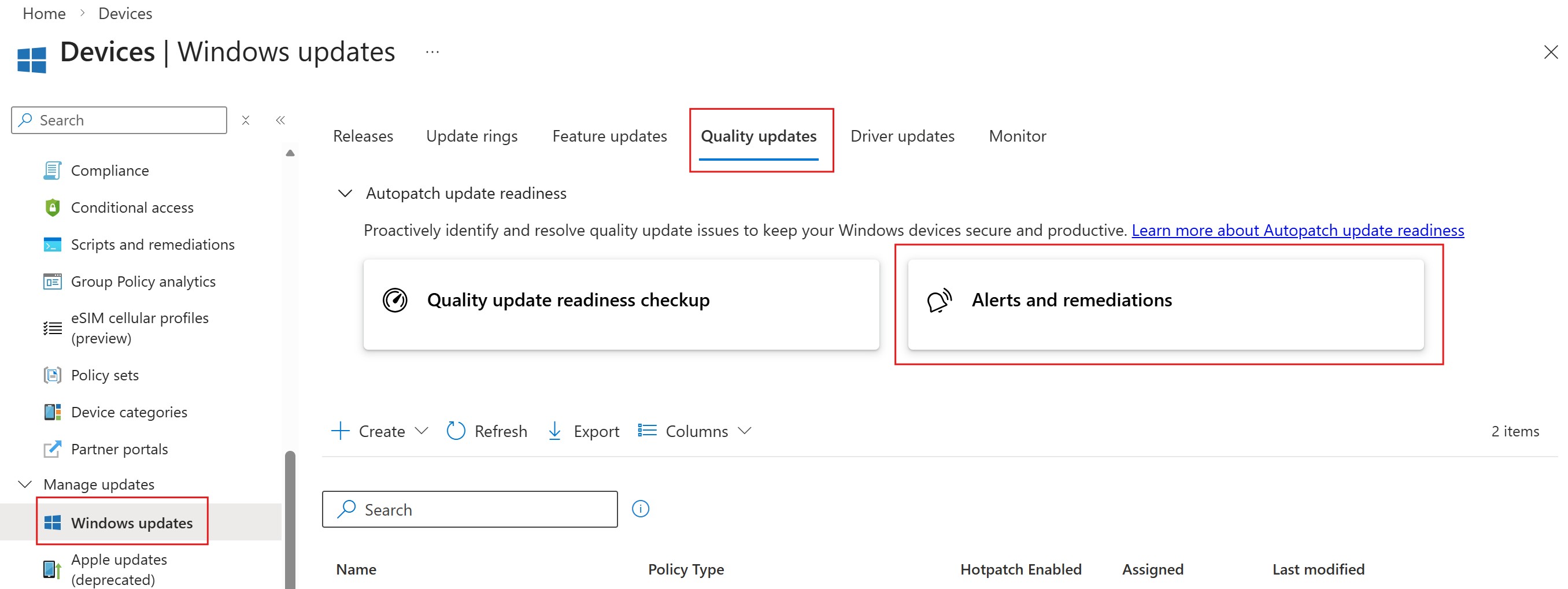Click the sidebar Search field
Viewport: 1568px width, 589px height.
(x=119, y=120)
